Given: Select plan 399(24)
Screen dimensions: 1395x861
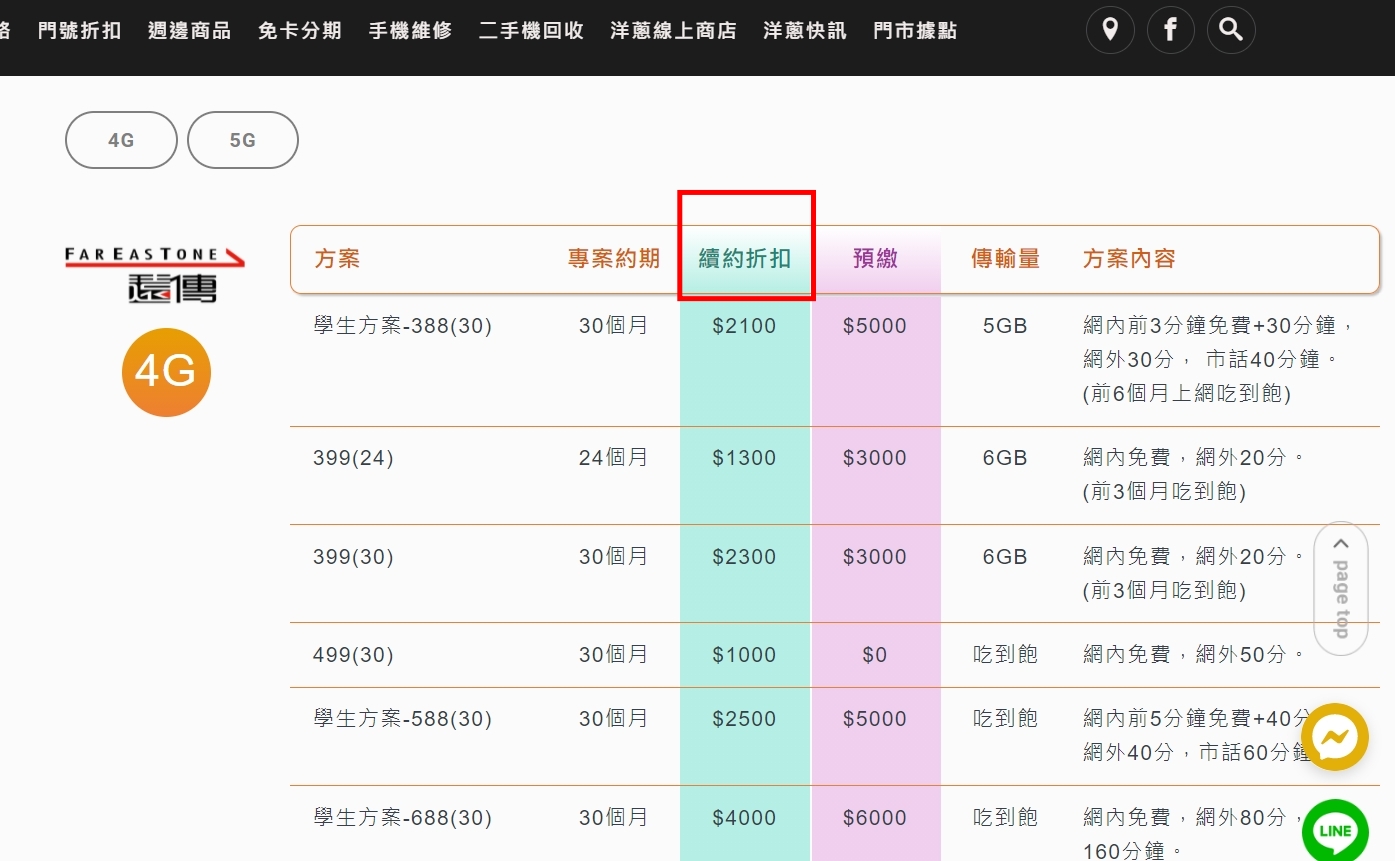Looking at the screenshot, I should [353, 458].
